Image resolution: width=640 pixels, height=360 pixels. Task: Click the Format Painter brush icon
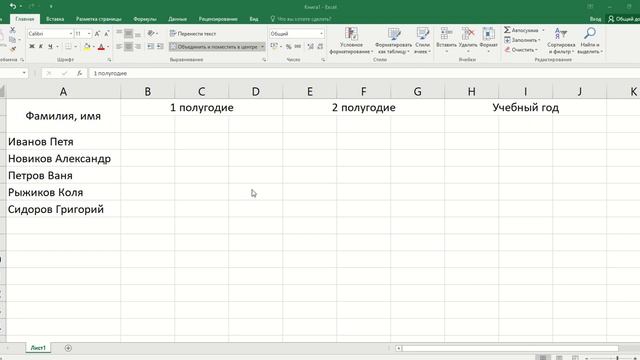[12, 49]
